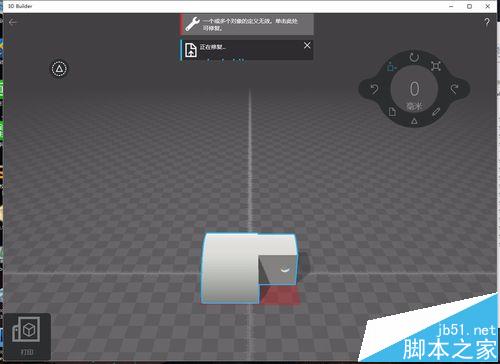
Task: Click the gray cube face on the model
Action: click(x=277, y=270)
